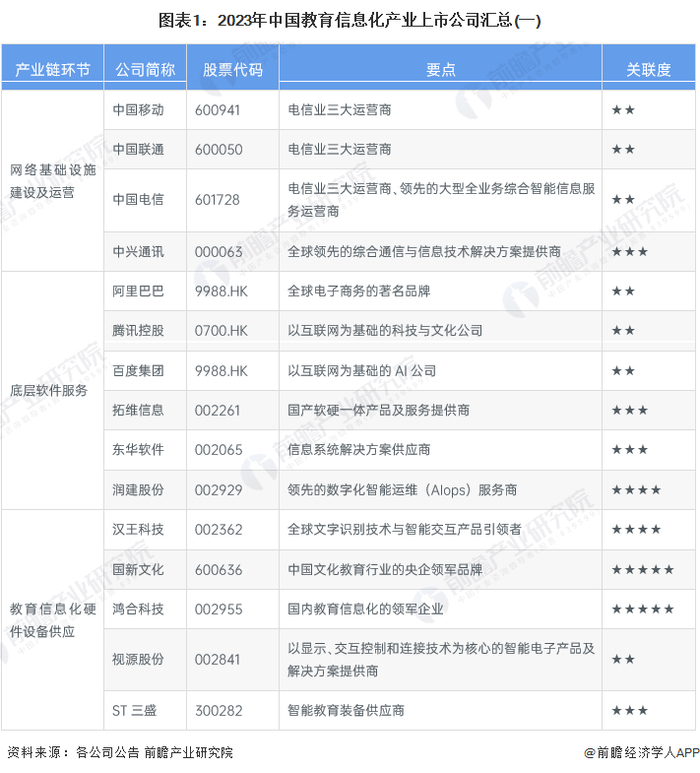Click company name '拓维信息'
700x773 pixels.
(x=138, y=410)
